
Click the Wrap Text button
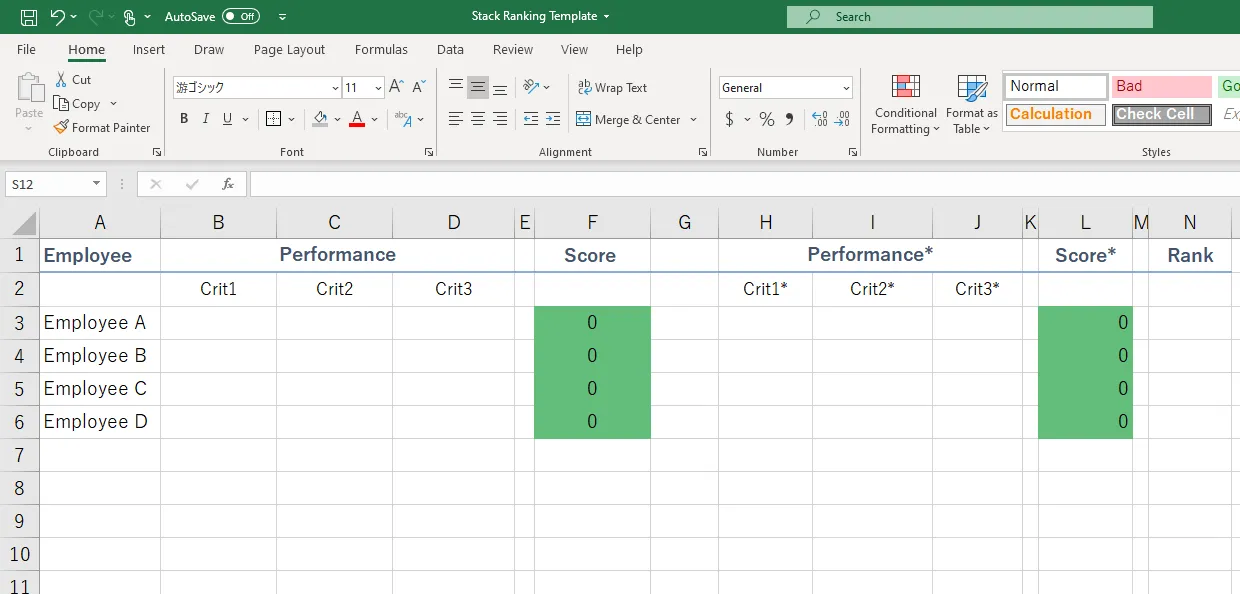click(x=612, y=88)
